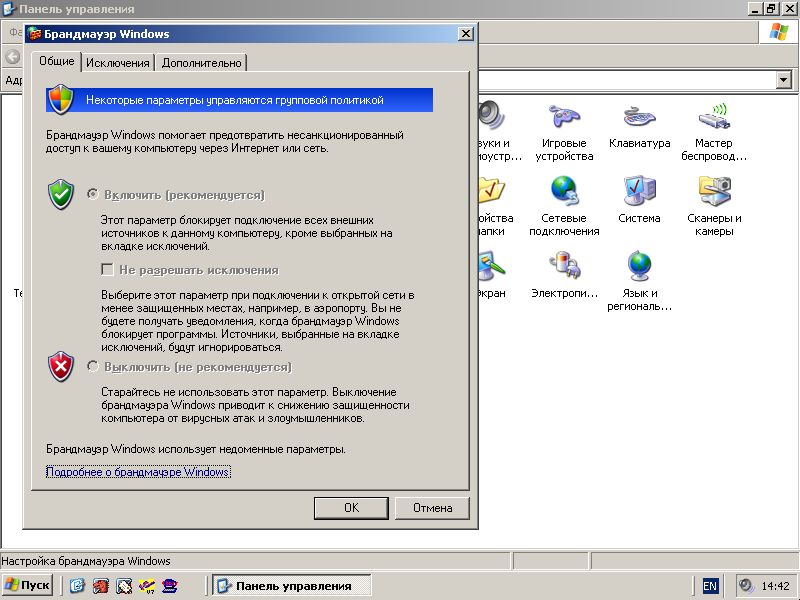The height and width of the screenshot is (600, 800).
Task: Click the green shield icon beside Включить
Action: pyautogui.click(x=61, y=194)
